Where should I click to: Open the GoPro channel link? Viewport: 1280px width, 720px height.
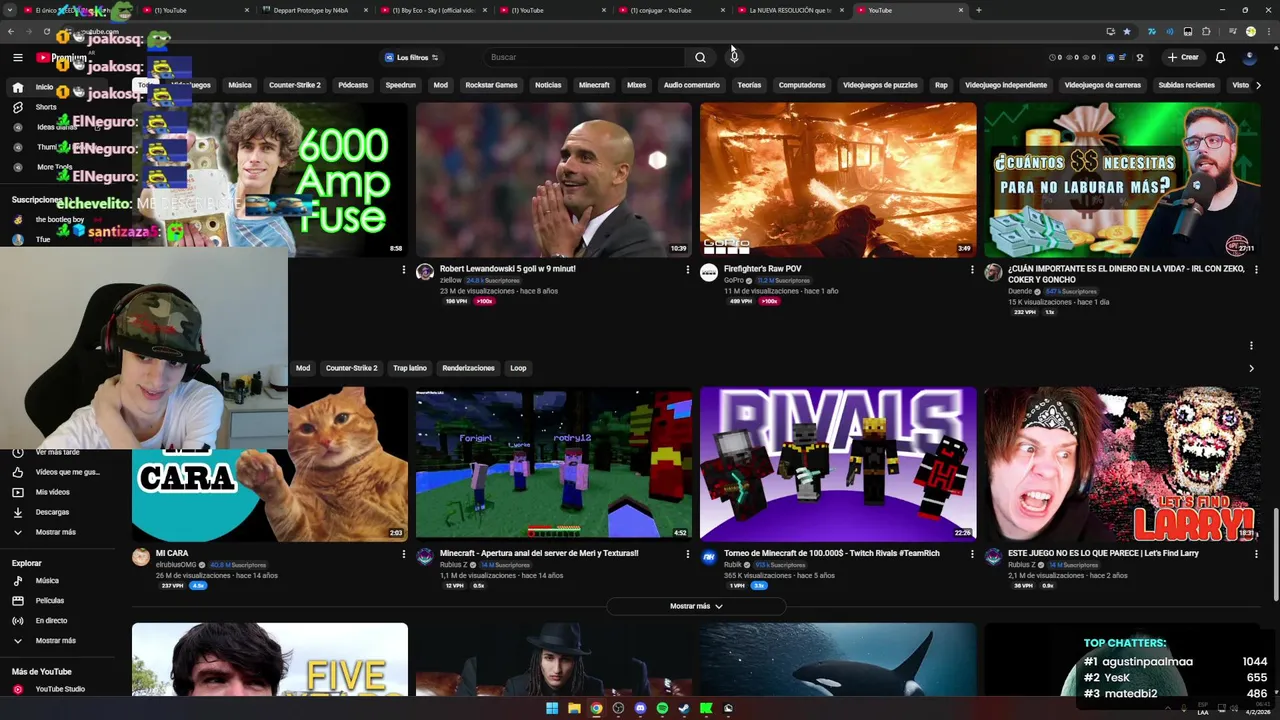(734, 281)
